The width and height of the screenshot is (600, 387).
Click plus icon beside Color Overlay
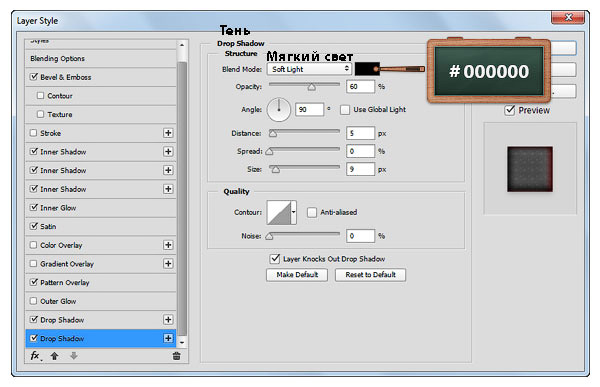coord(168,245)
